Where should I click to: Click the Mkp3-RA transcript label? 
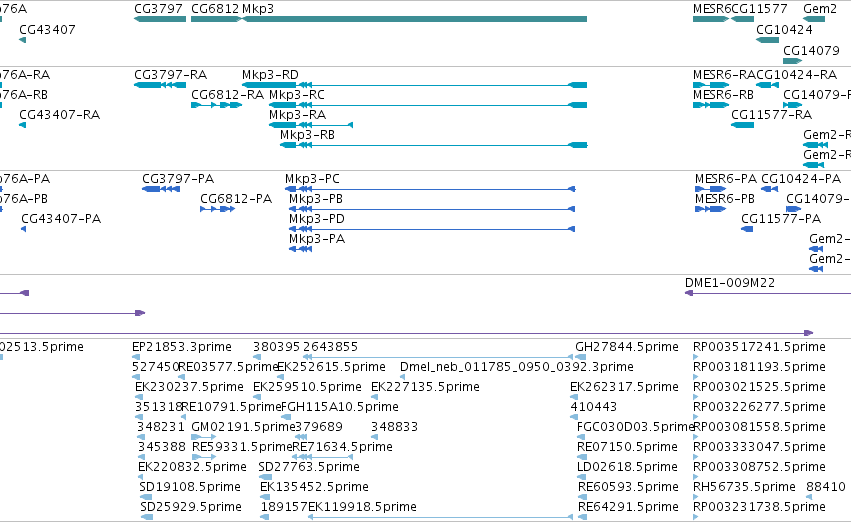[x=297, y=115]
